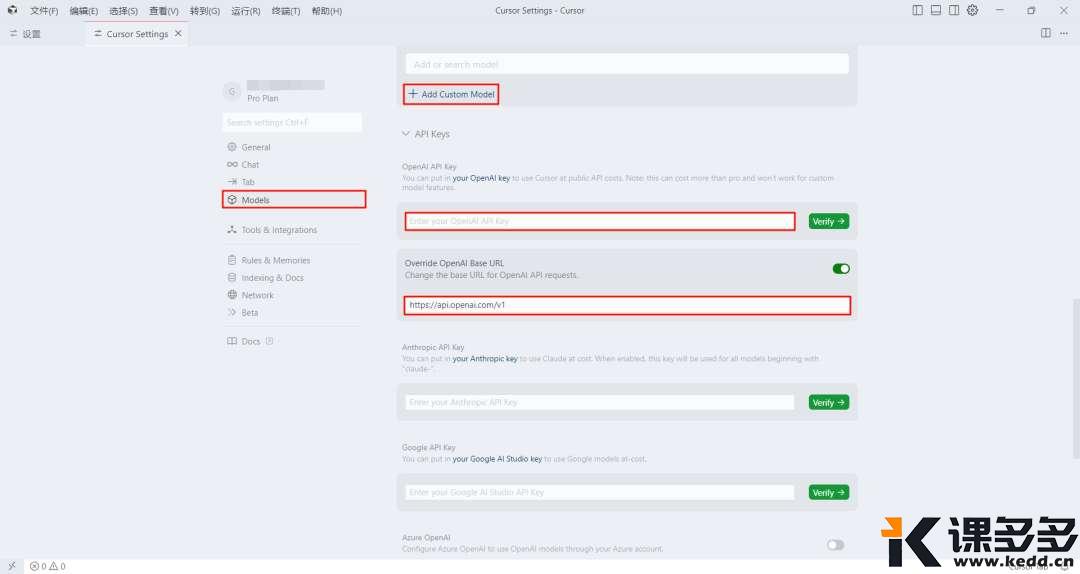The image size is (1080, 574).
Task: Toggle bottom panel layout icon
Action: pyautogui.click(x=936, y=10)
